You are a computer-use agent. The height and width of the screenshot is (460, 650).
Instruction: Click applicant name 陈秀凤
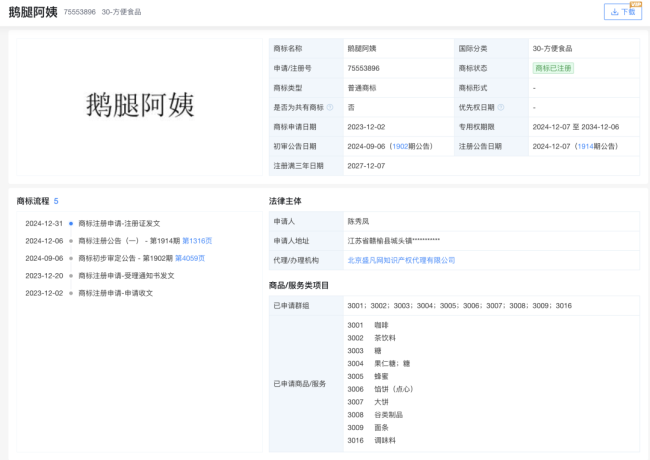pos(358,221)
